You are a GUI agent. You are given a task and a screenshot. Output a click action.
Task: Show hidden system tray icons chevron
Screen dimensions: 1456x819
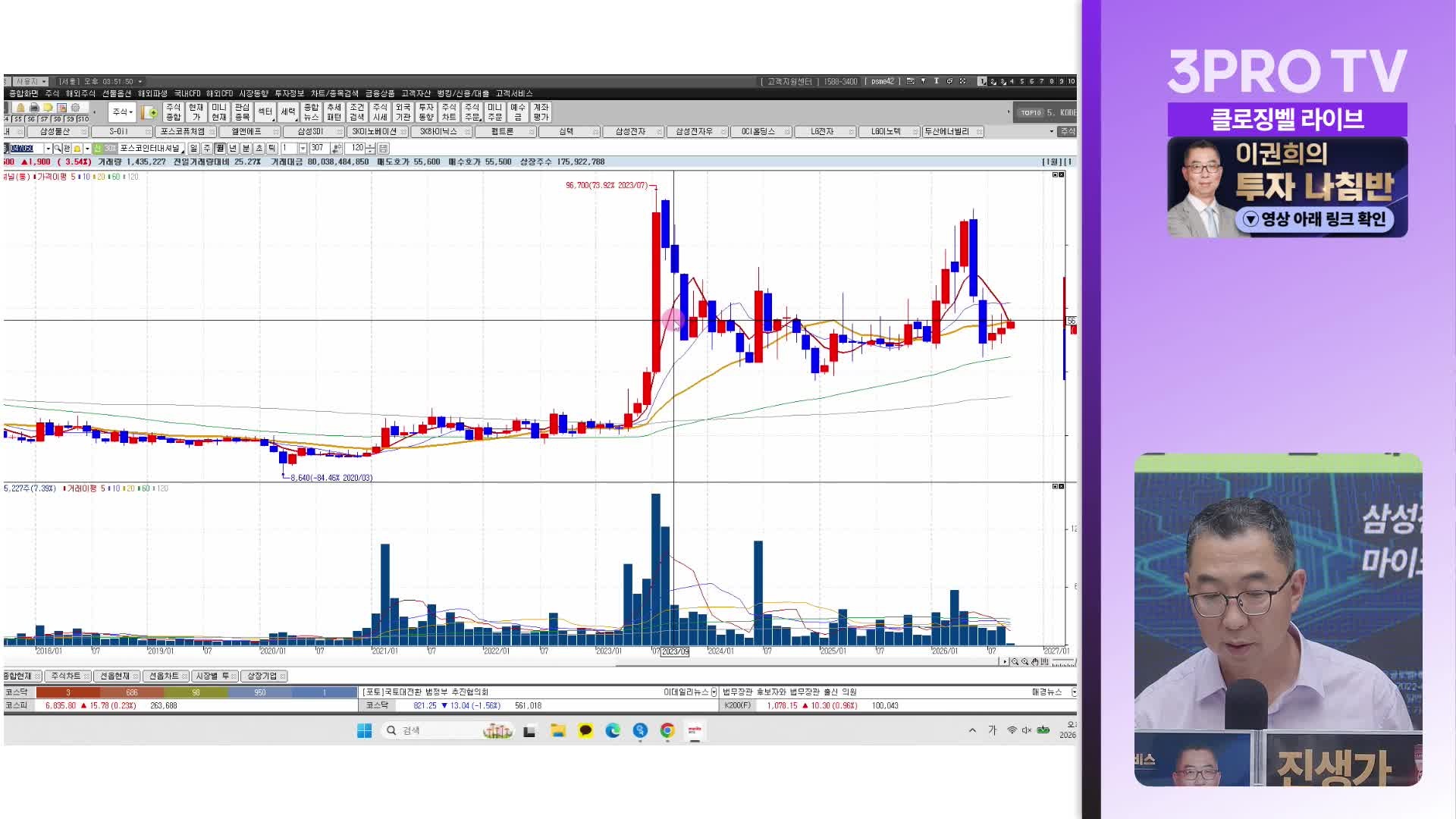[972, 730]
